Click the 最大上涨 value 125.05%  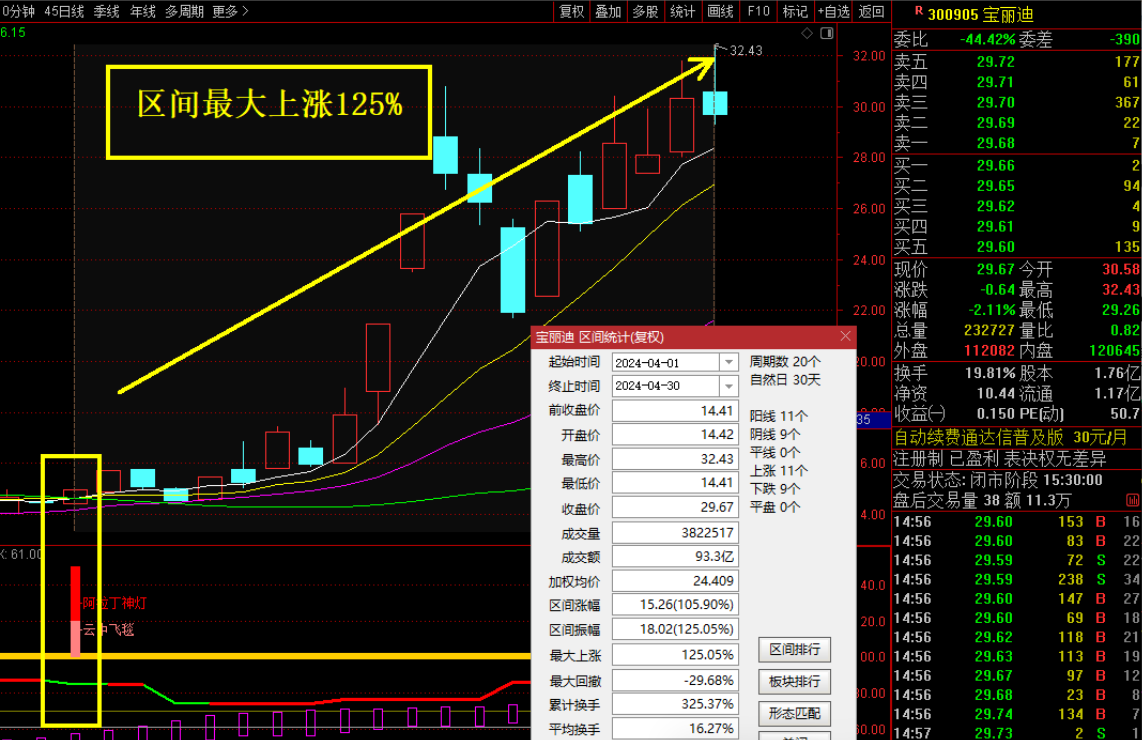point(675,655)
